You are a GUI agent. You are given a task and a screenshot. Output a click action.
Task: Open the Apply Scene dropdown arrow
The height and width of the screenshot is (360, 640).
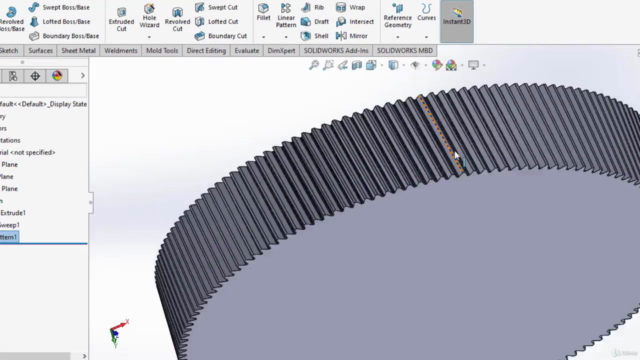tap(462, 65)
